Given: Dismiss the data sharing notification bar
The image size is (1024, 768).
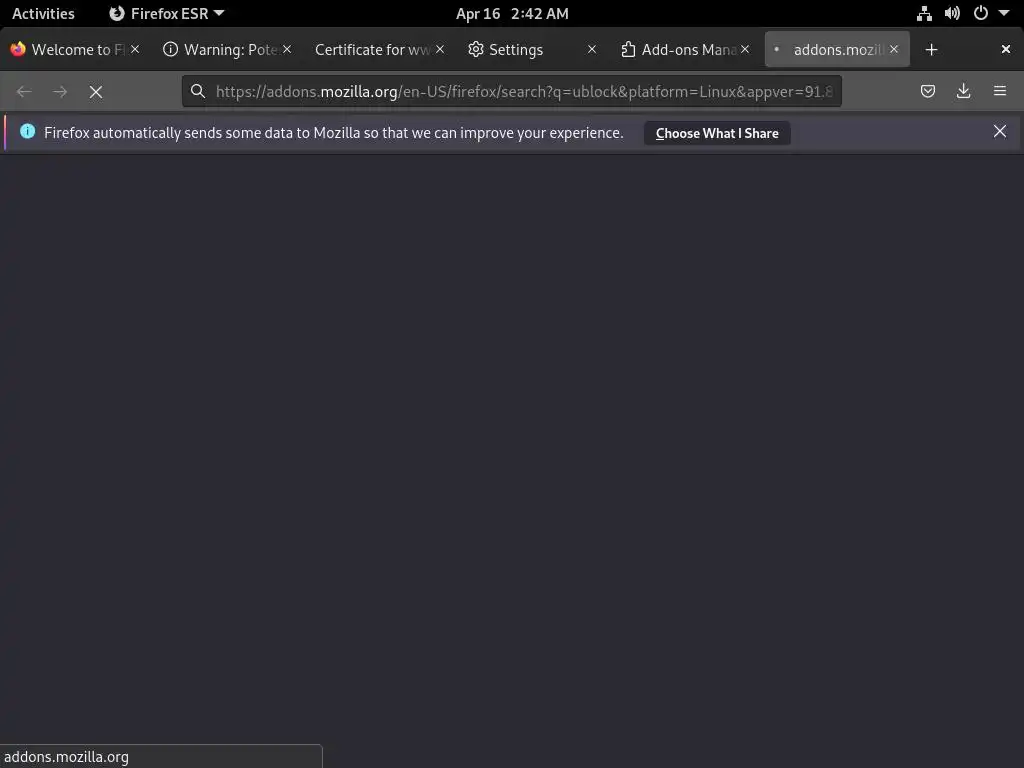Looking at the screenshot, I should click(x=999, y=132).
